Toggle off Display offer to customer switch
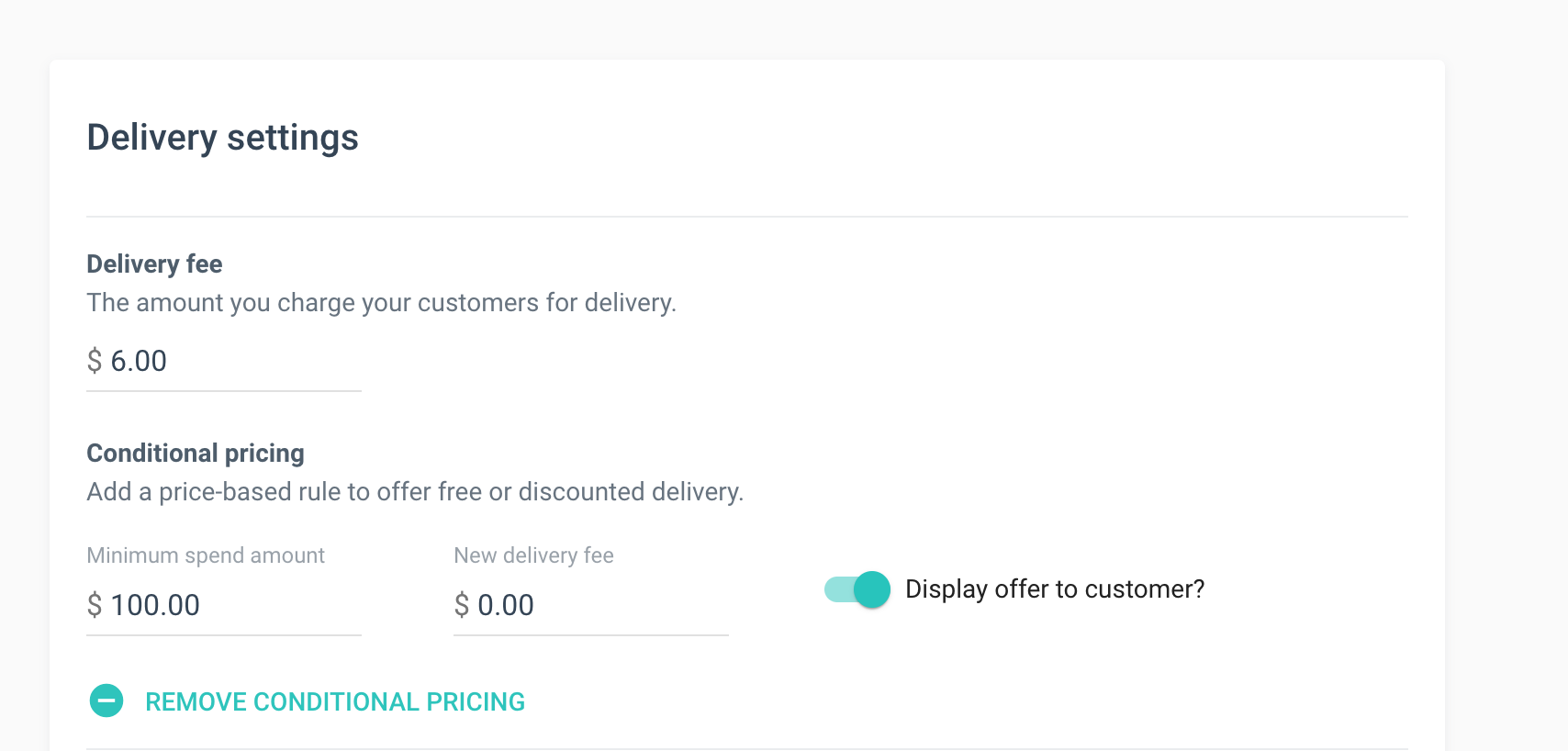 (857, 589)
